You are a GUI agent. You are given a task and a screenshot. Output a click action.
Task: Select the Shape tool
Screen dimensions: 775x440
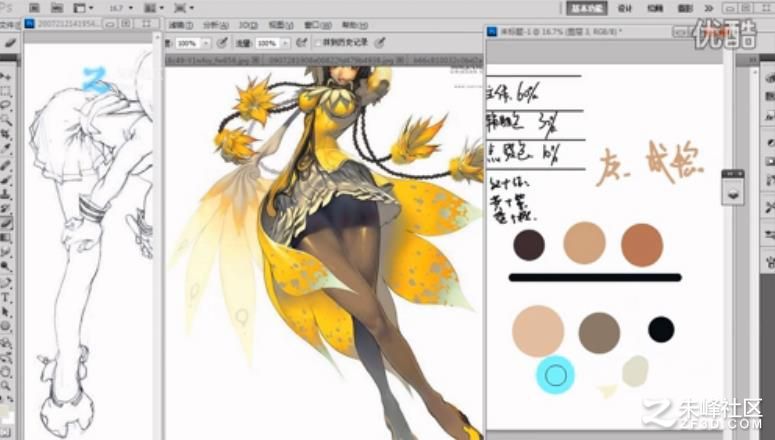[x=6, y=326]
